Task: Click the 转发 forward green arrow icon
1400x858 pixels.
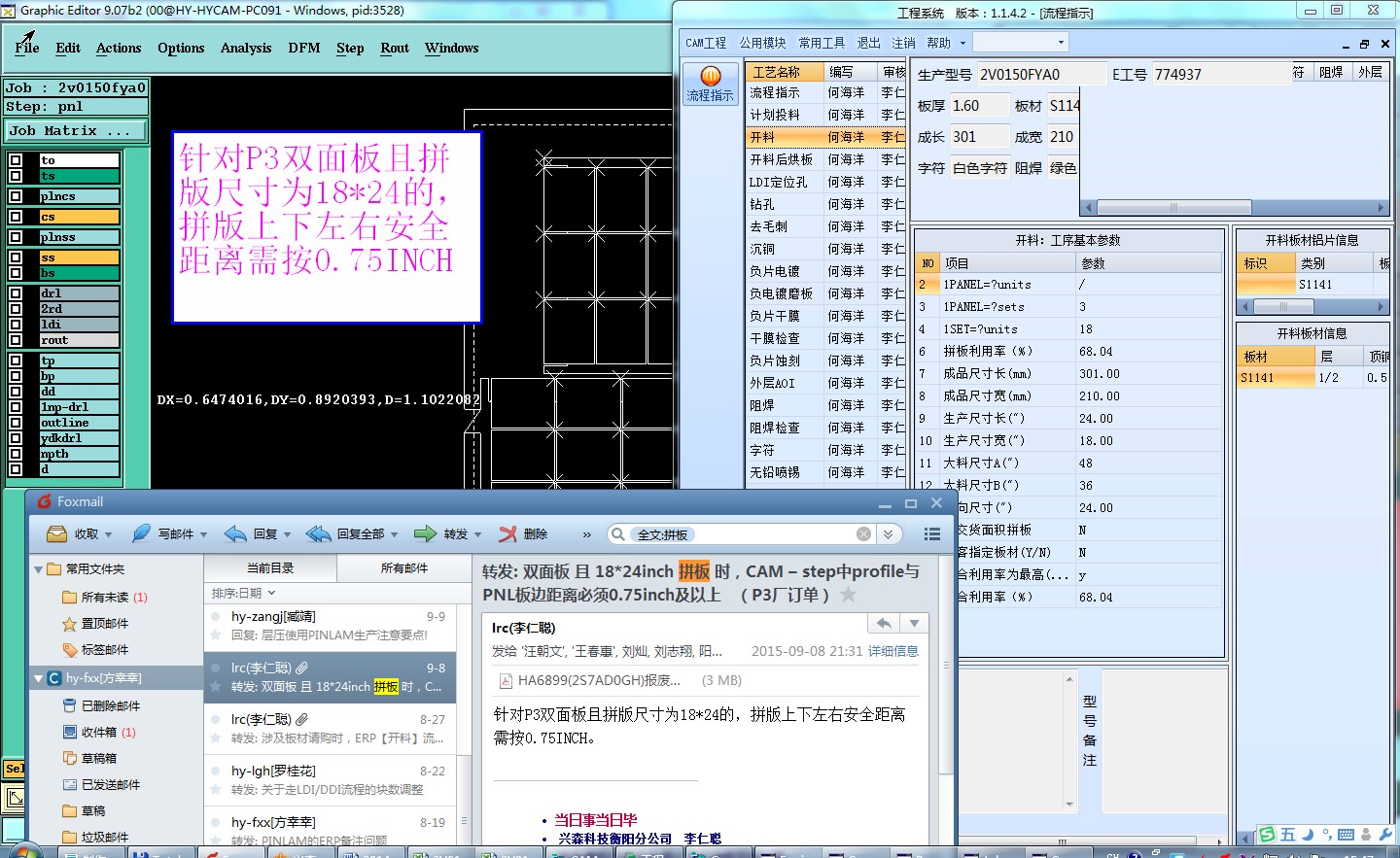Action: point(425,534)
